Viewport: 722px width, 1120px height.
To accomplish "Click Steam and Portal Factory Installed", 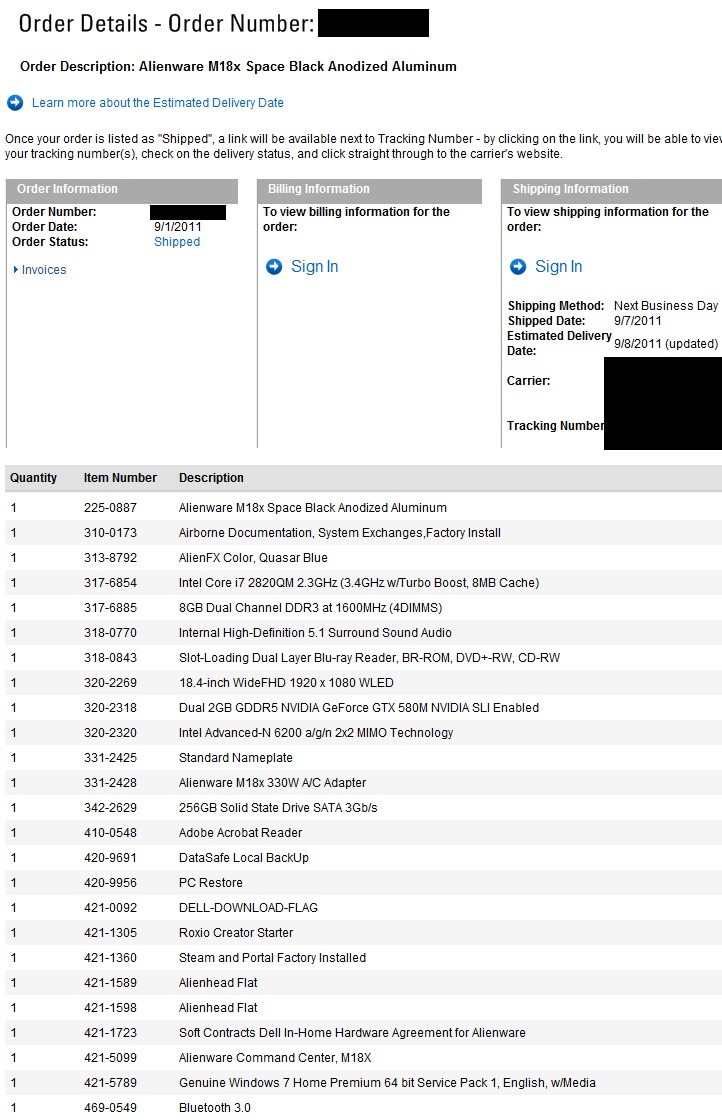I will coord(272,958).
